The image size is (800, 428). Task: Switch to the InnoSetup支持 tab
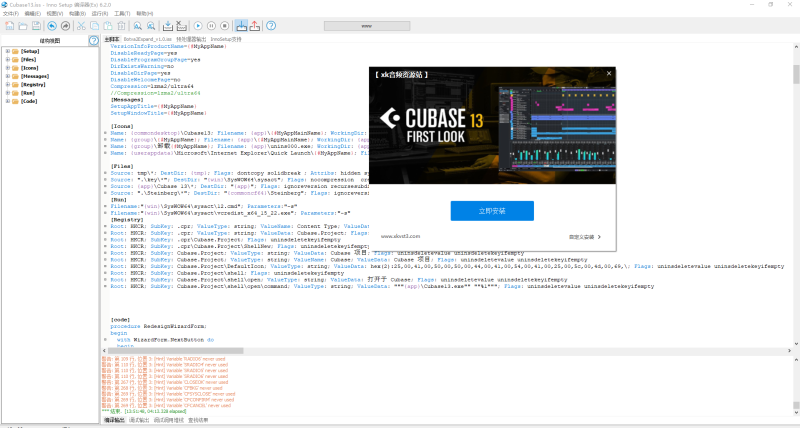(226, 39)
